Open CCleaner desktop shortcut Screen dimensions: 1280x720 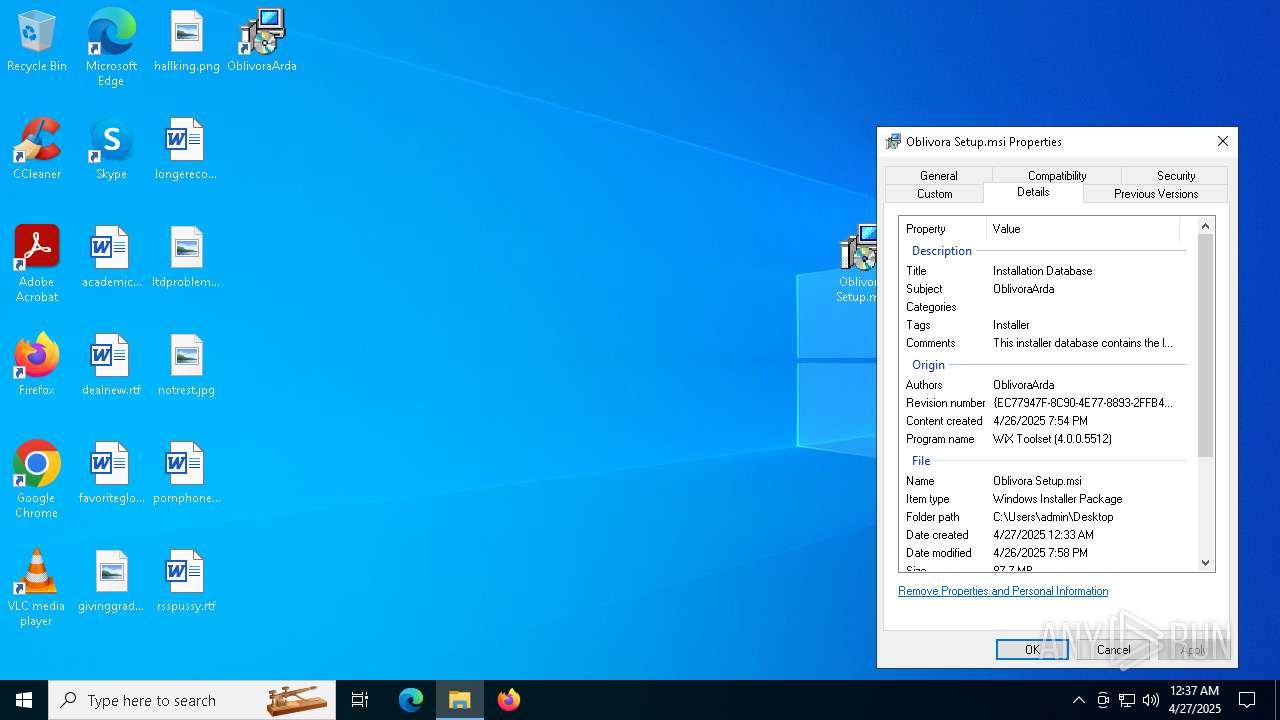click(37, 150)
